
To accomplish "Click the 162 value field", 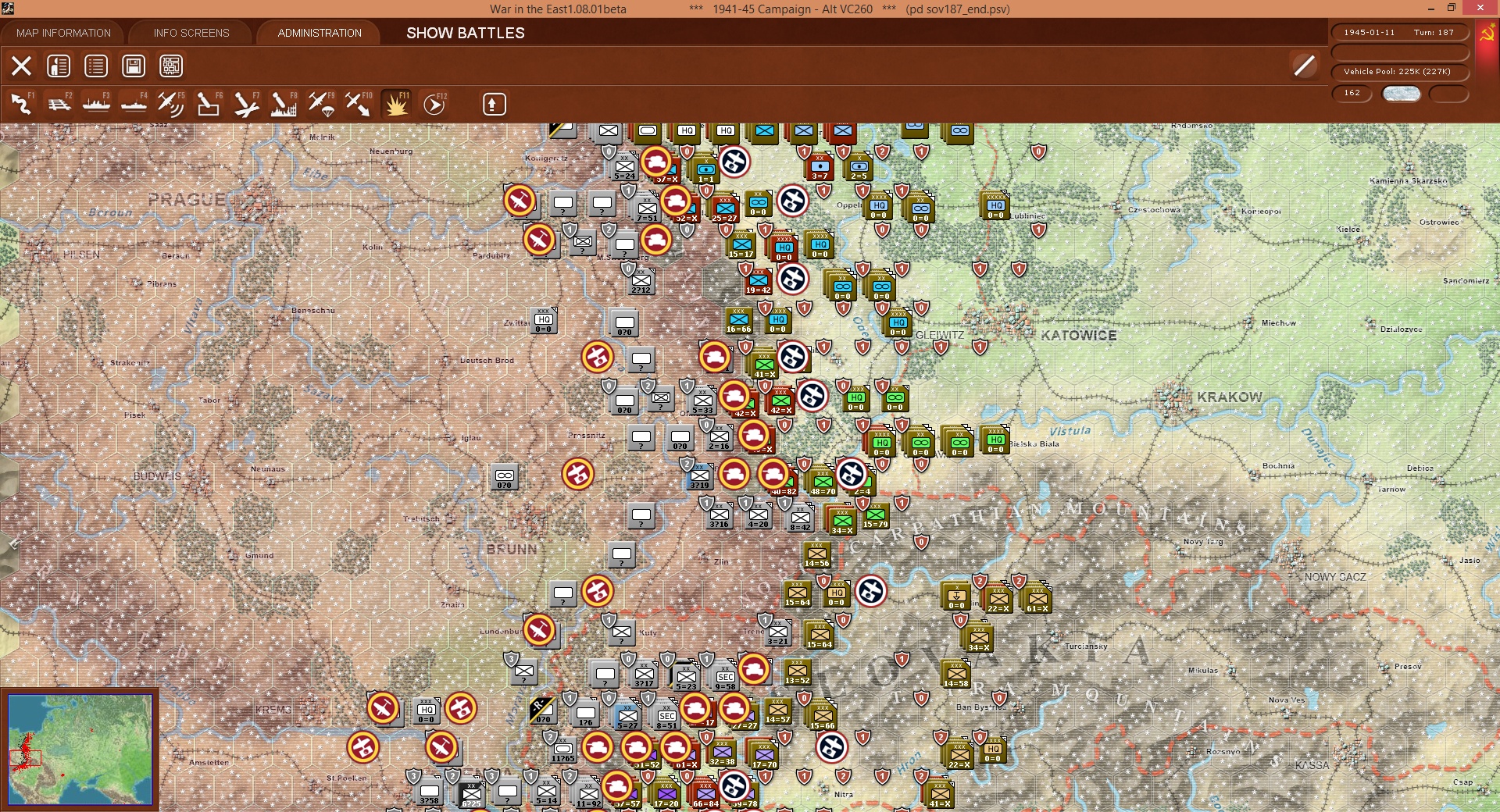I will [x=1352, y=93].
